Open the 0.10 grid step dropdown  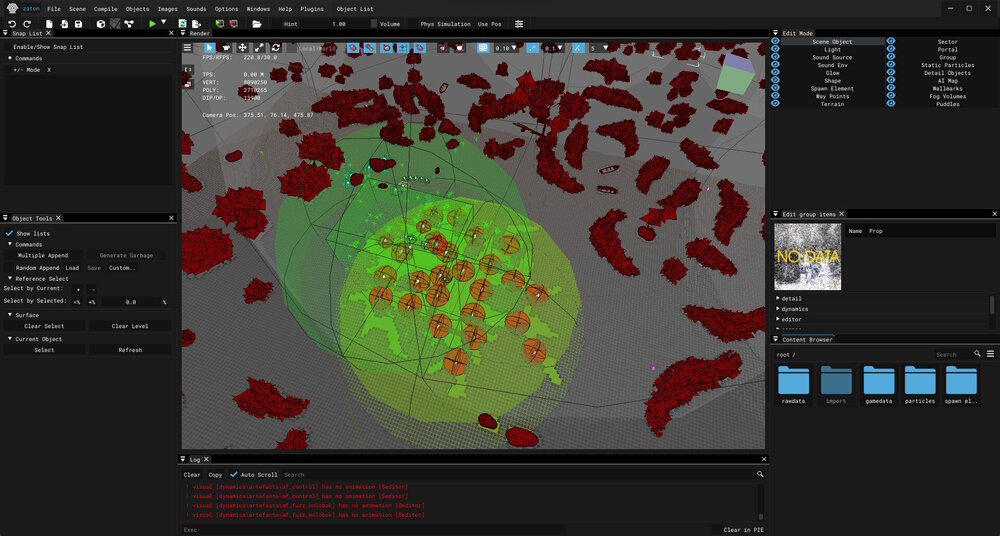coord(506,48)
